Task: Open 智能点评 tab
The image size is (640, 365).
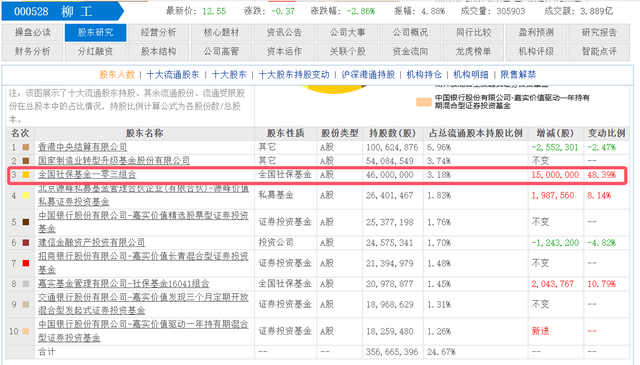Action: click(x=599, y=52)
